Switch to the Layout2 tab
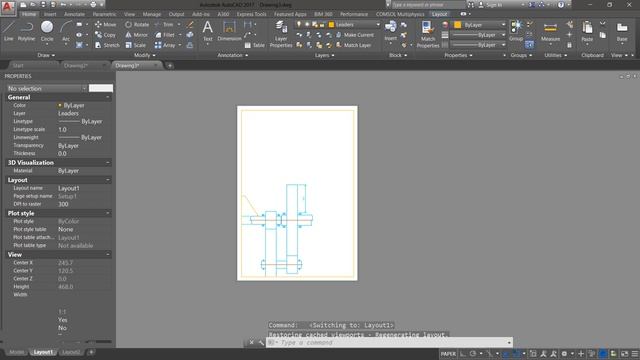This screenshot has width=640, height=360. [x=71, y=352]
